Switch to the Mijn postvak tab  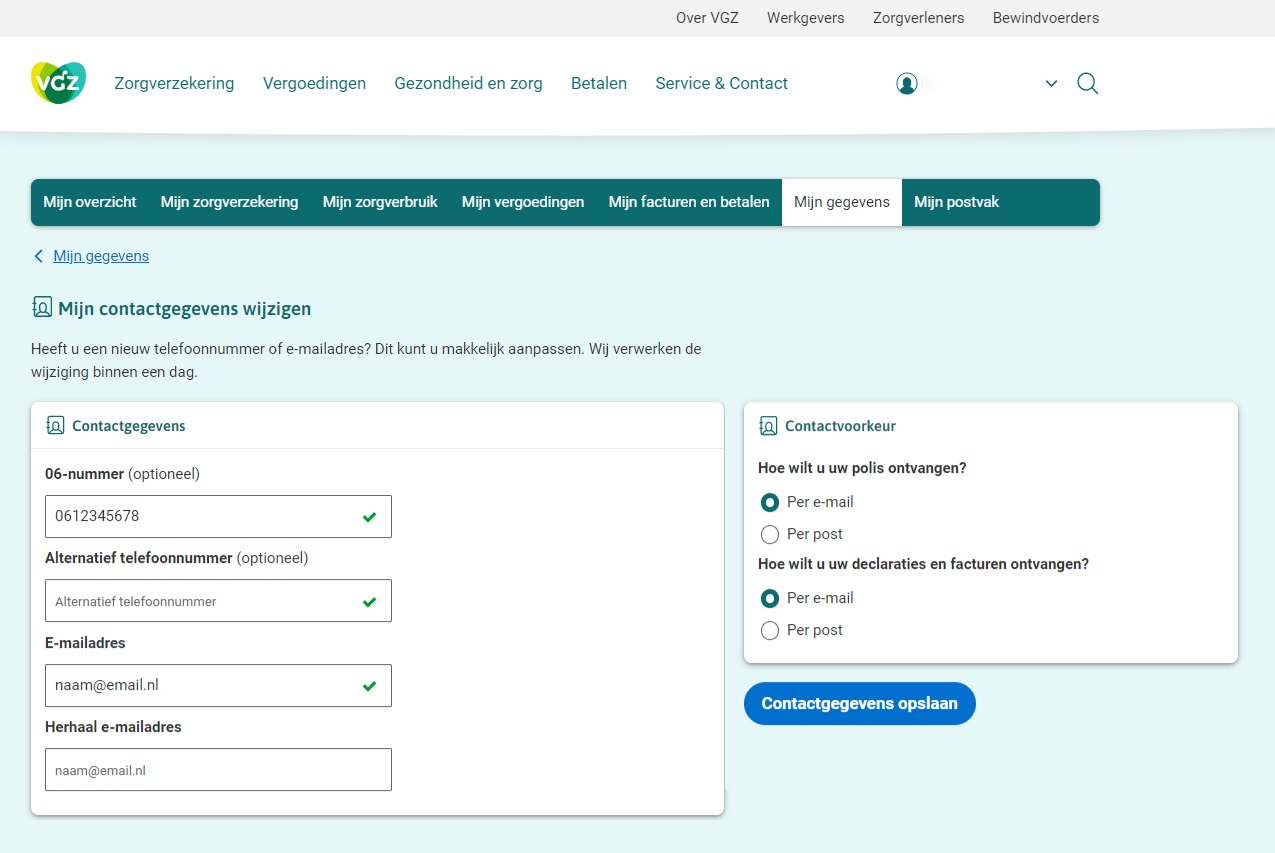tap(956, 202)
